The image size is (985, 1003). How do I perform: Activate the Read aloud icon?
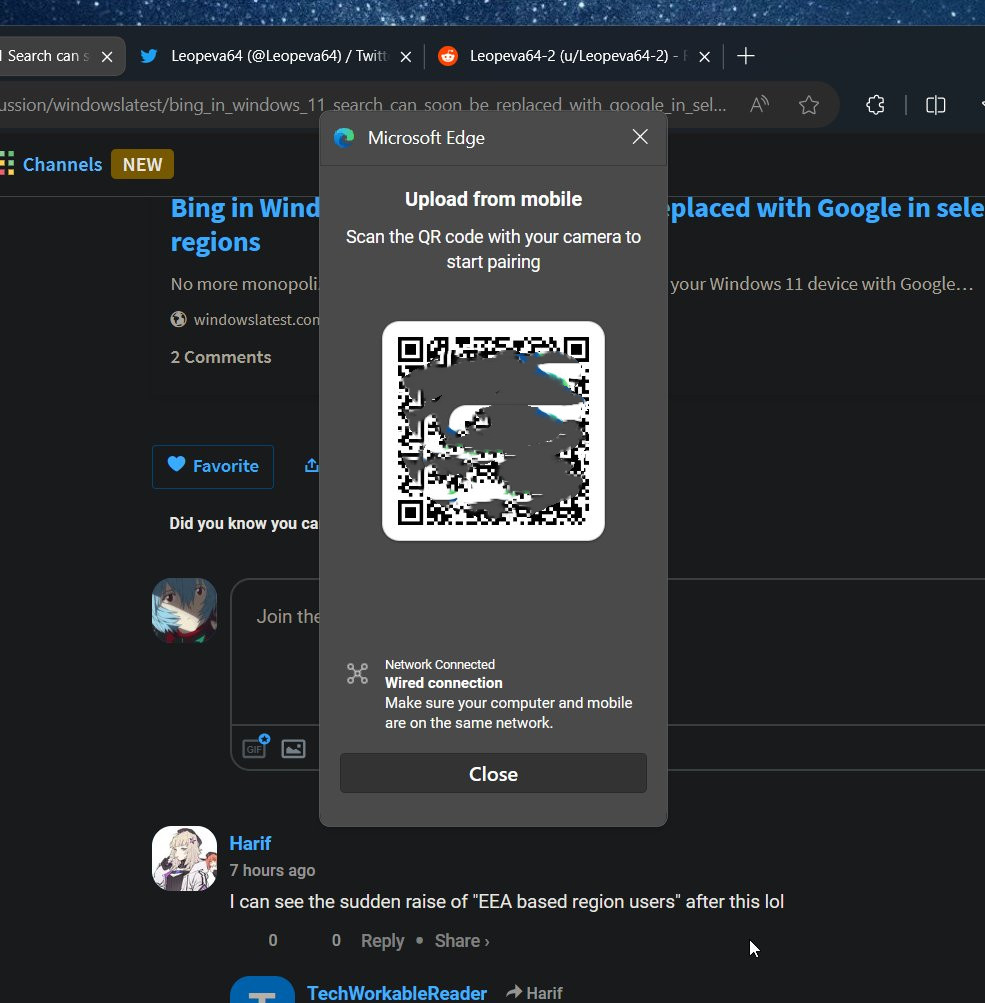(759, 104)
